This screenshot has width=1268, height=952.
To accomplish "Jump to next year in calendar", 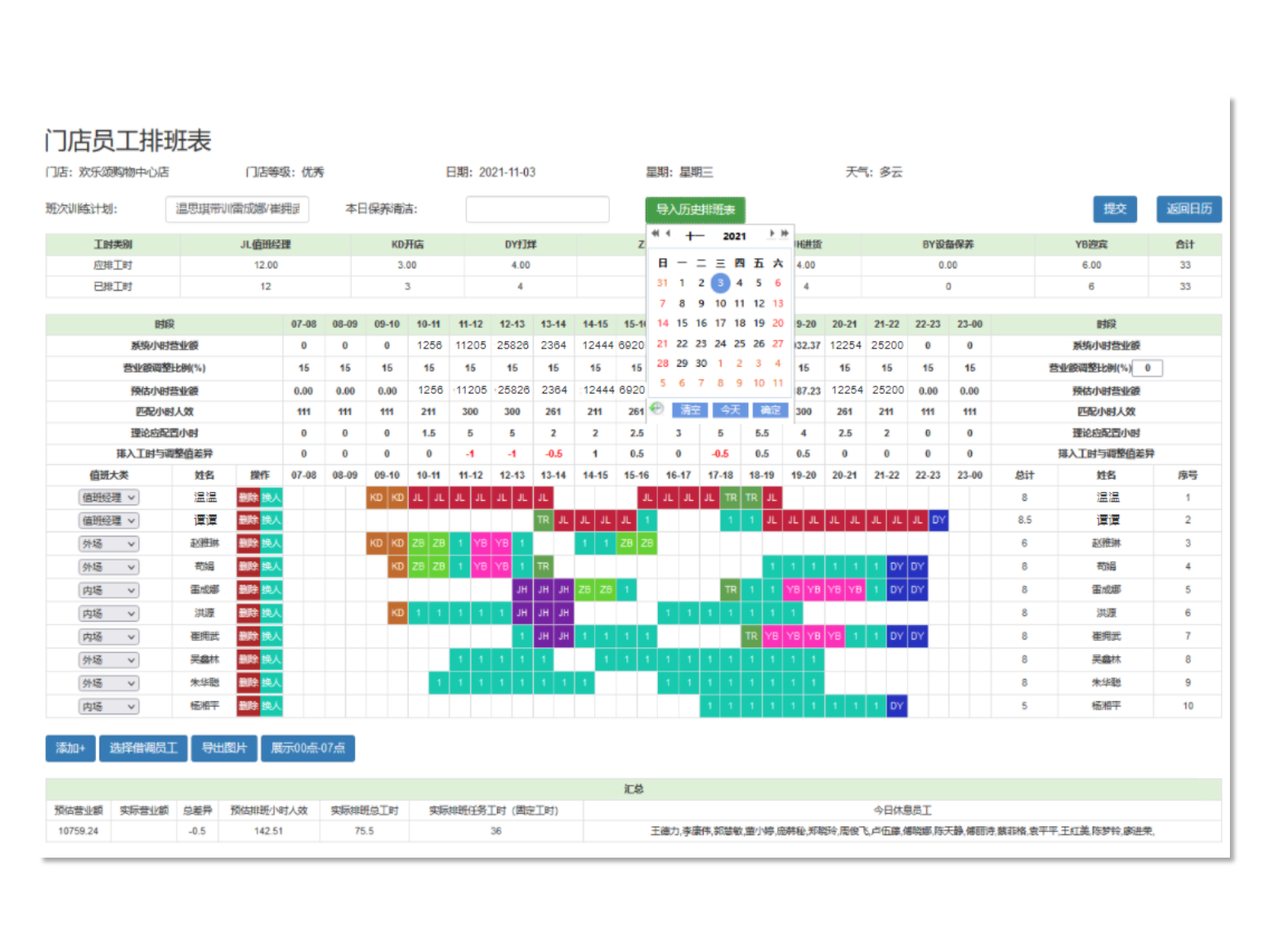I will pyautogui.click(x=785, y=233).
